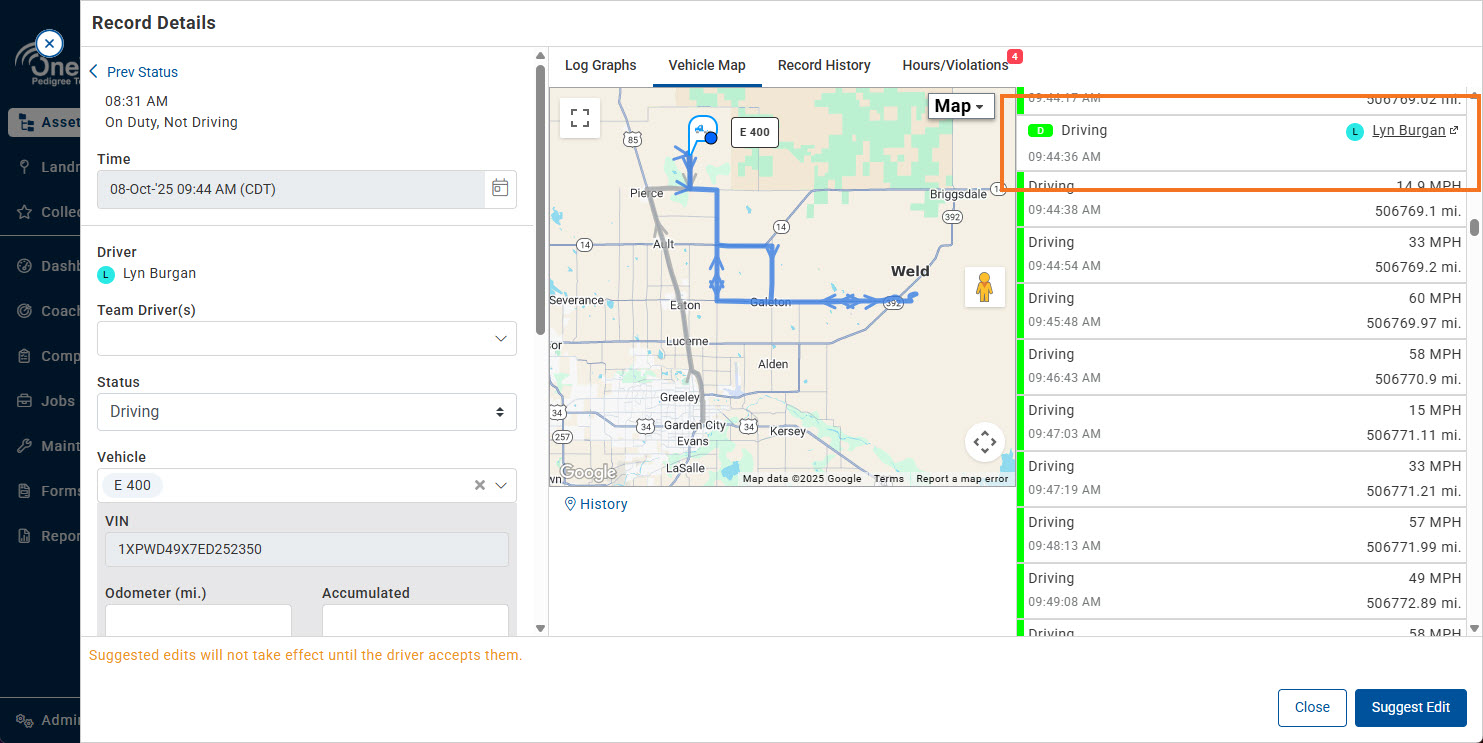This screenshot has height=743, width=1483.
Task: Select the 09:44:54 AM Driving entry
Action: pos(1242,255)
